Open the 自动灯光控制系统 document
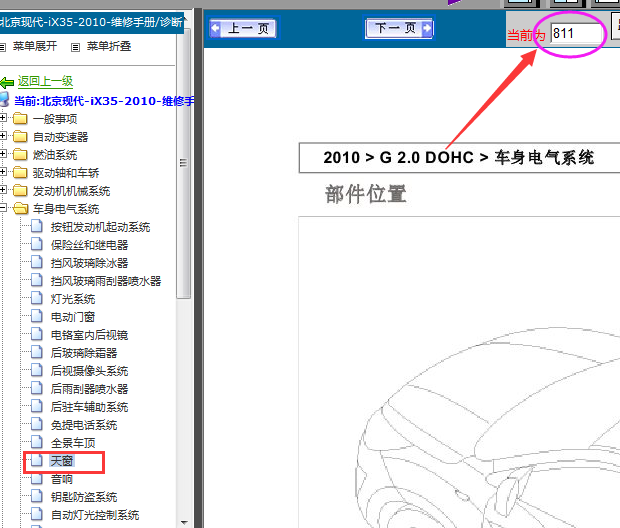 tap(95, 515)
